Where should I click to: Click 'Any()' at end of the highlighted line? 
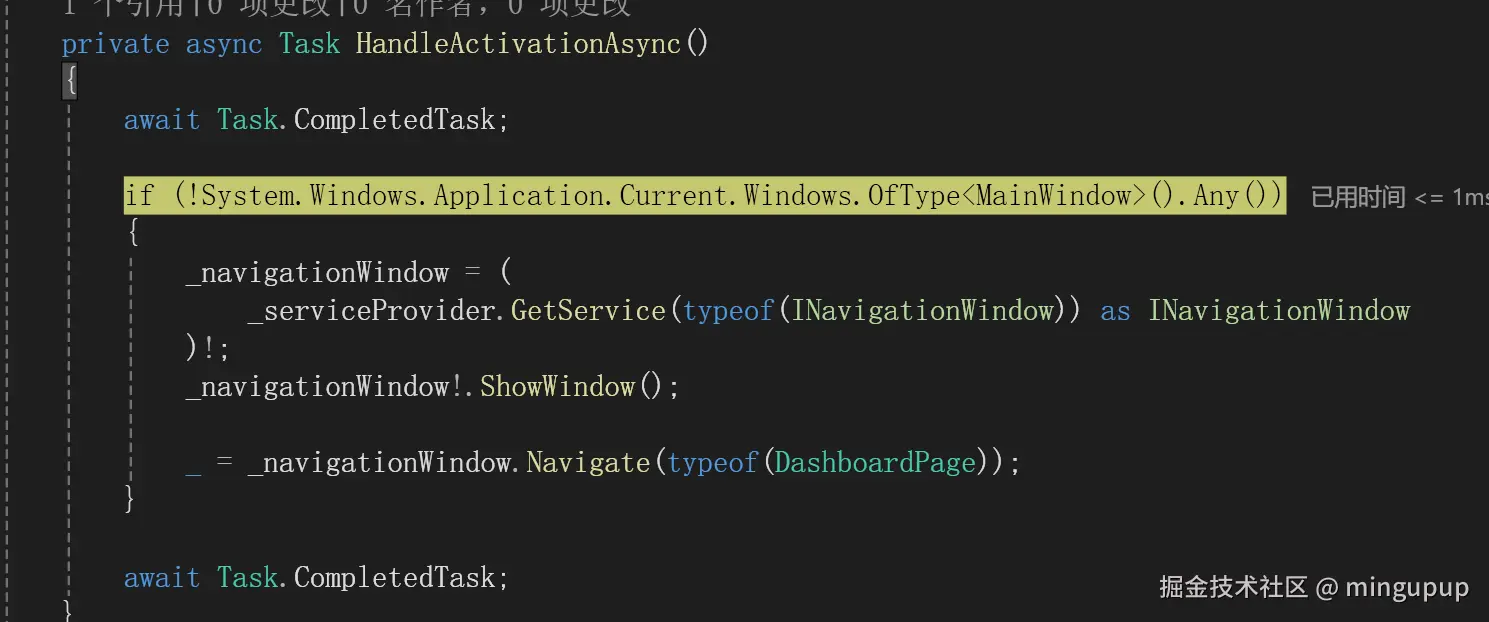click(1230, 196)
